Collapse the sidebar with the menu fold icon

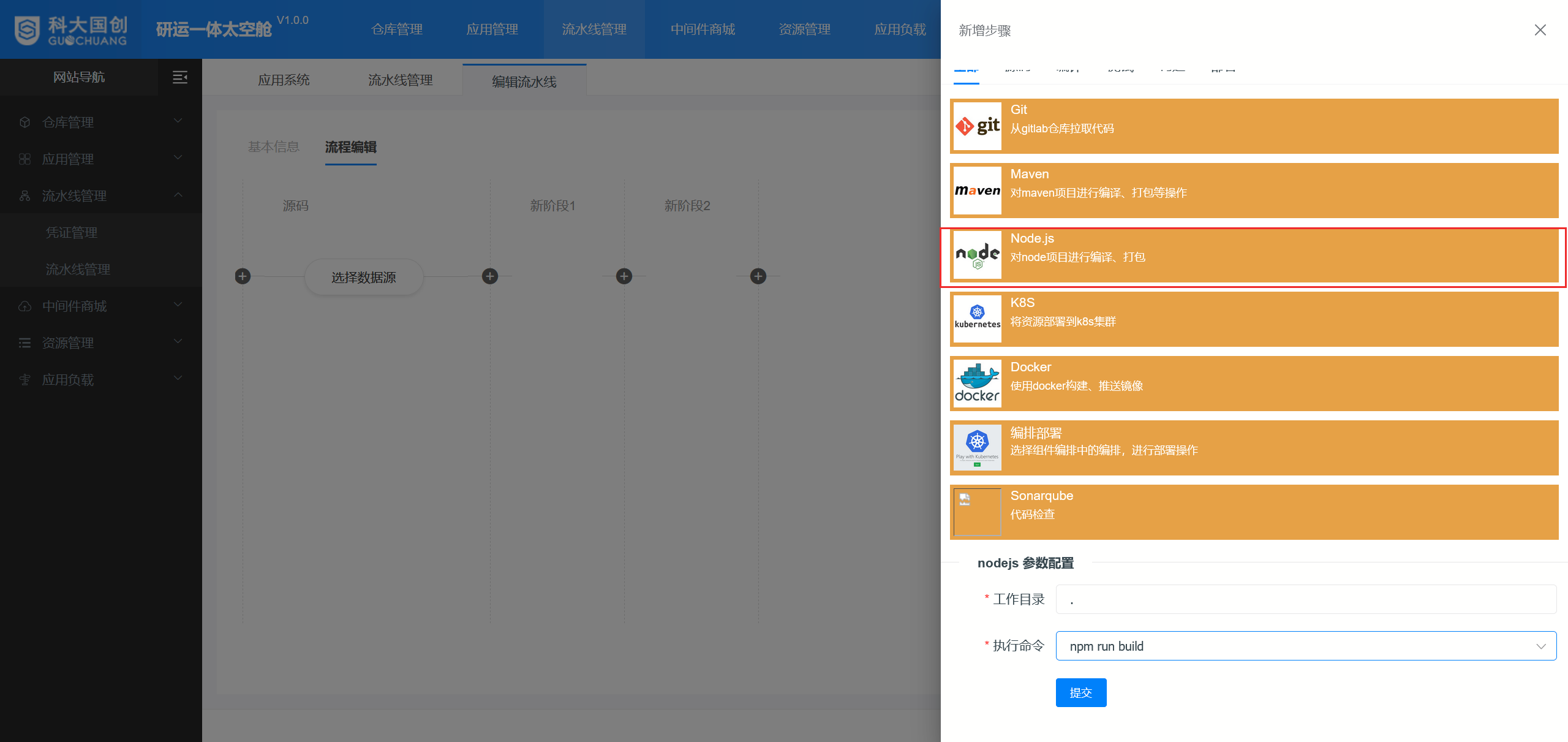point(179,77)
